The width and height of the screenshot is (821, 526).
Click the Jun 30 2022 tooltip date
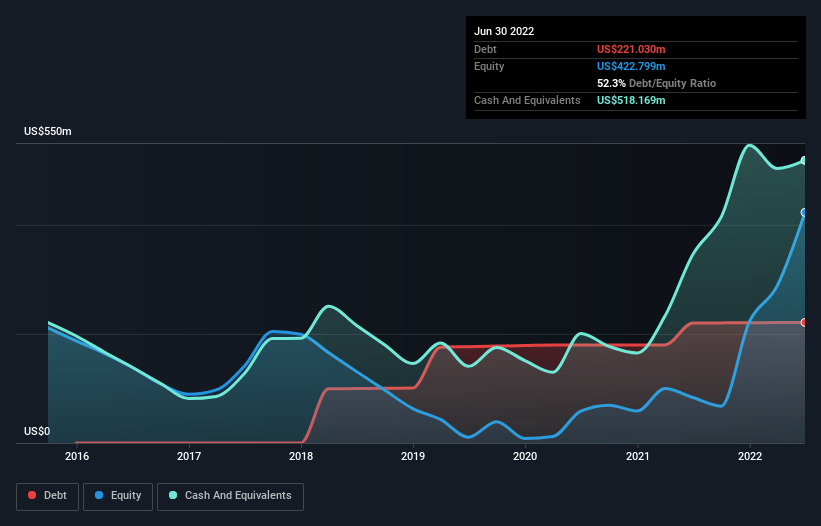(504, 31)
